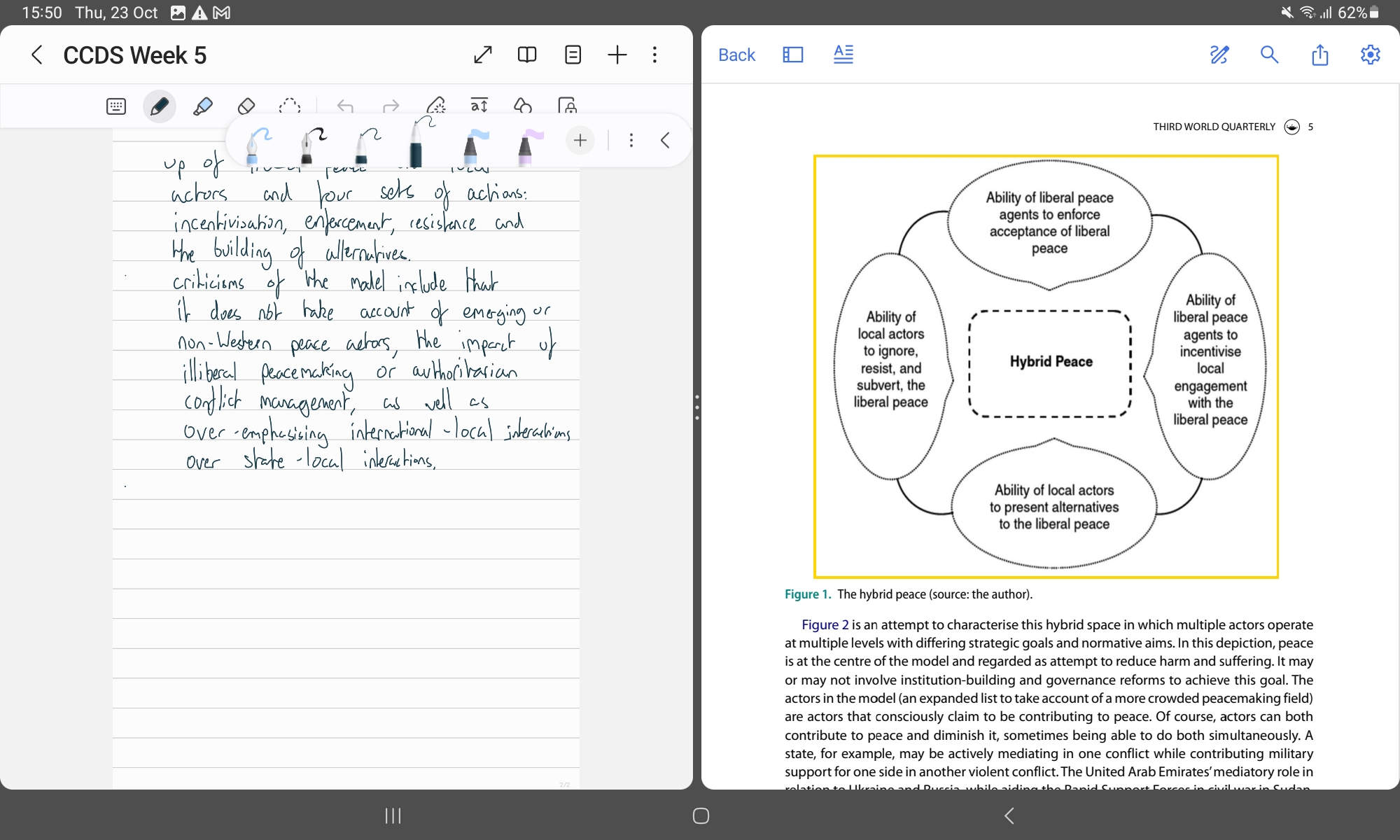1400x840 pixels.
Task: Select the eraser tool
Action: point(246,106)
